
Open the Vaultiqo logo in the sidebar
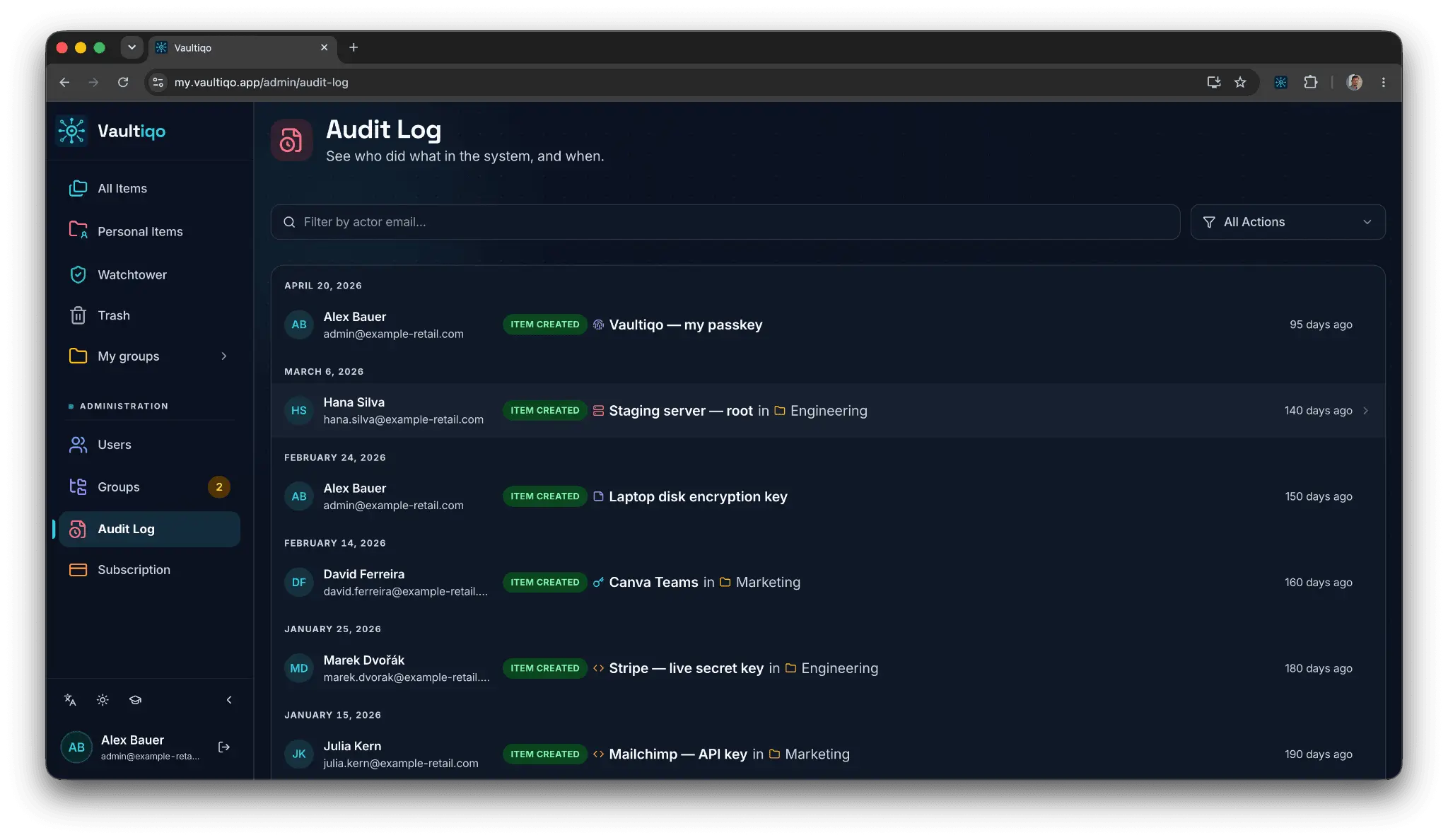tap(110, 131)
